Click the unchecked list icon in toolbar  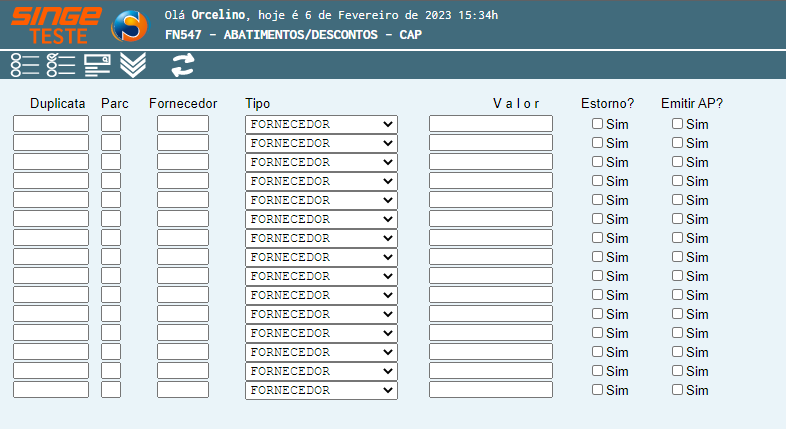pos(24,65)
